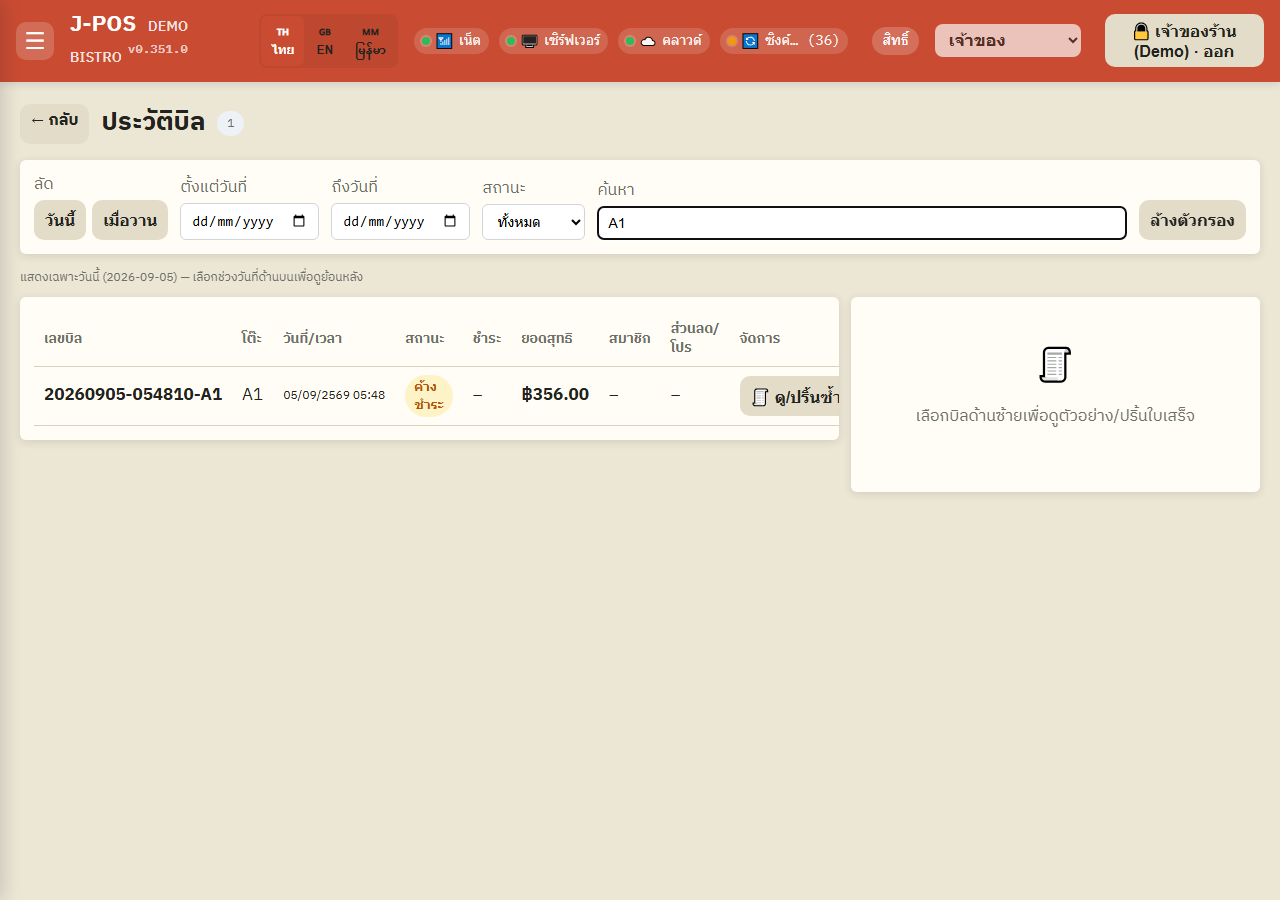Image resolution: width=1280 pixels, height=900 pixels.
Task: Click the receipt icon in preview panel
Action: (1055, 365)
